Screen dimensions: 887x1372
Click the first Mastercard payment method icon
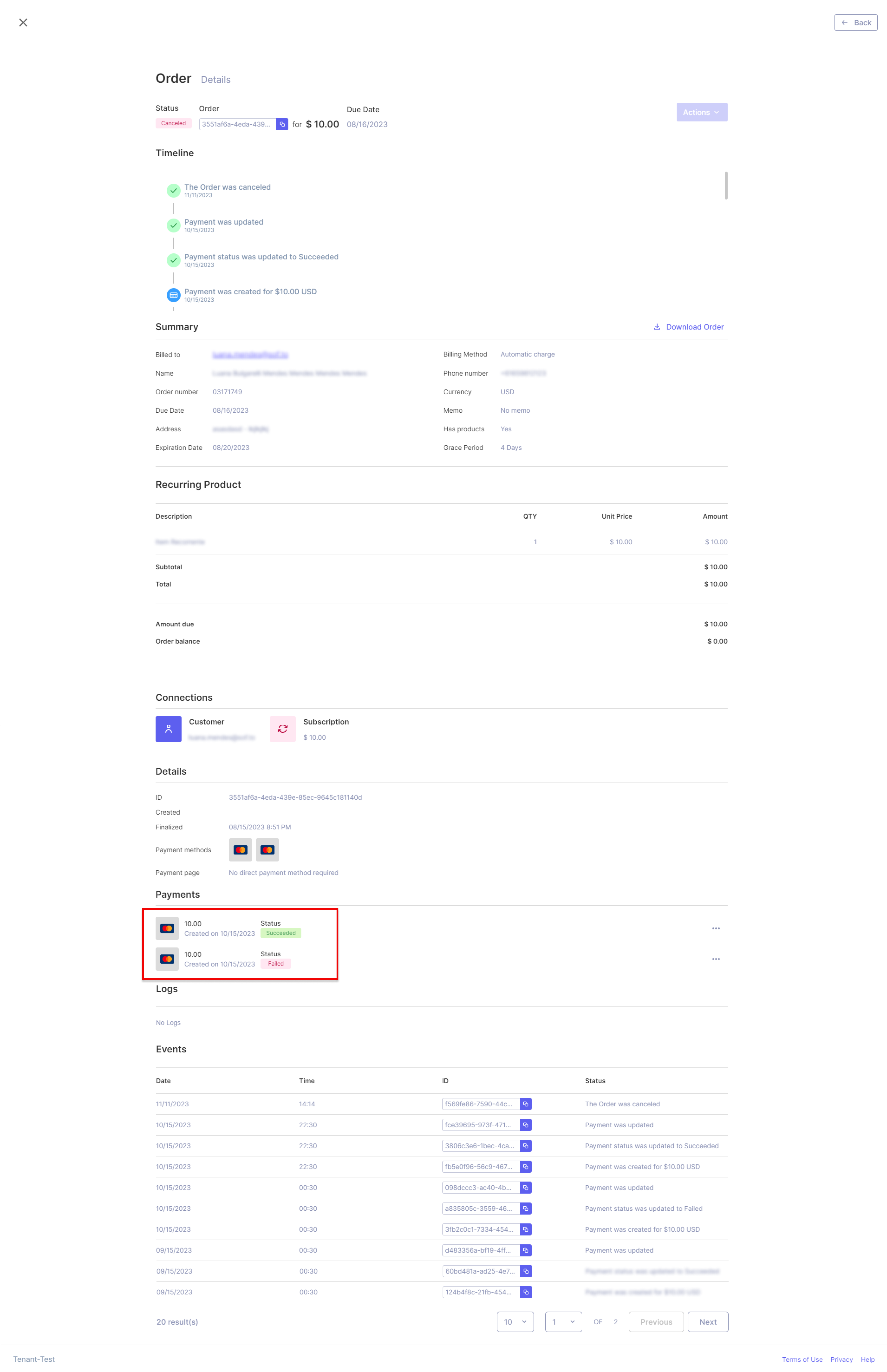click(240, 850)
